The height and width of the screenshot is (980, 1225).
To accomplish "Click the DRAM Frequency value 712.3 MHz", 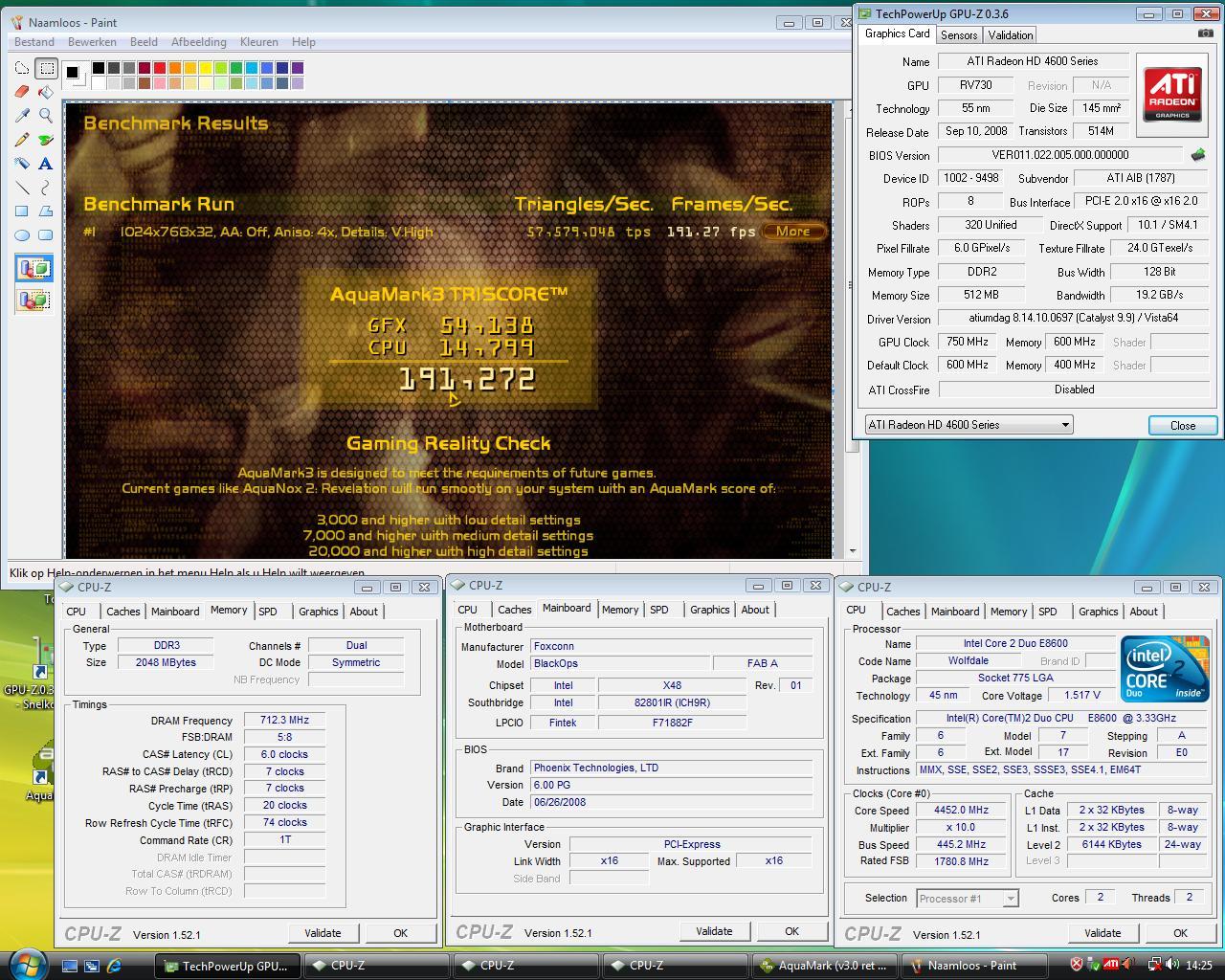I will pyautogui.click(x=284, y=721).
